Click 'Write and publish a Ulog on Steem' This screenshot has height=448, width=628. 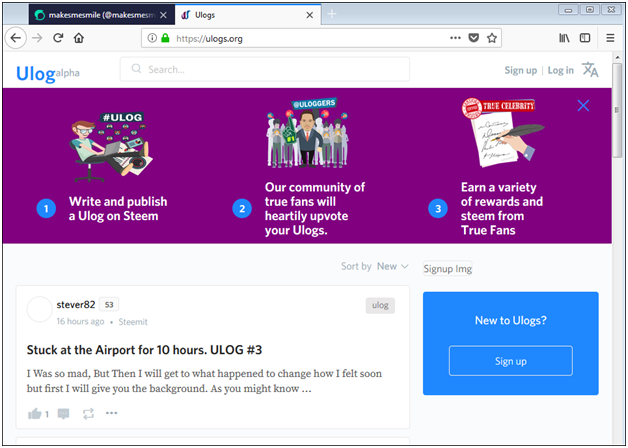(118, 209)
